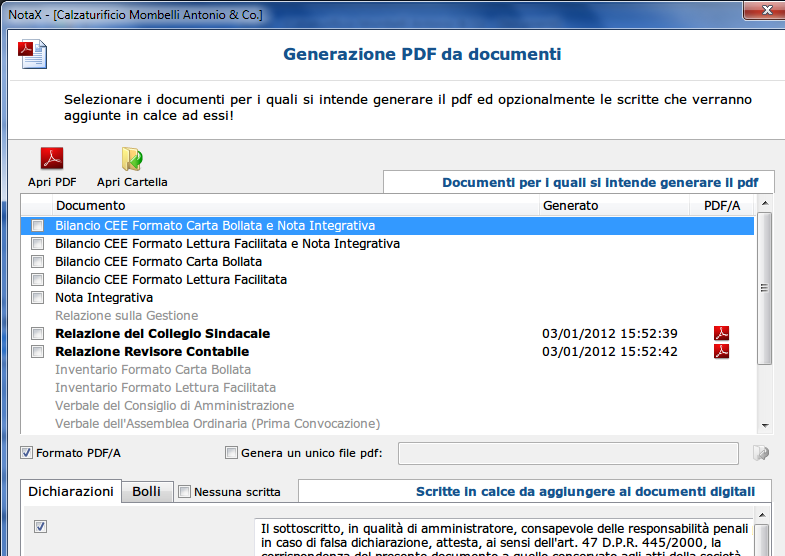Click the Apri PDF icon

click(x=52, y=160)
